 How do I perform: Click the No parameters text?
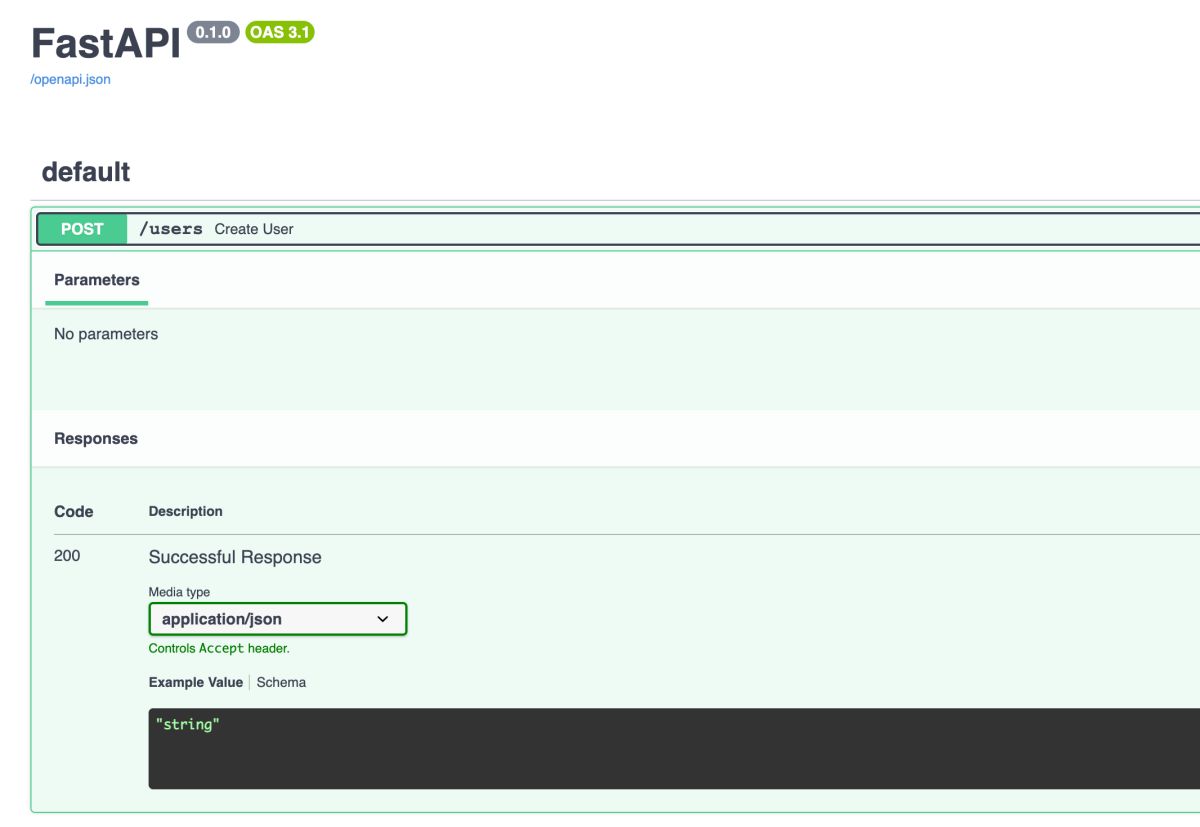(x=106, y=334)
